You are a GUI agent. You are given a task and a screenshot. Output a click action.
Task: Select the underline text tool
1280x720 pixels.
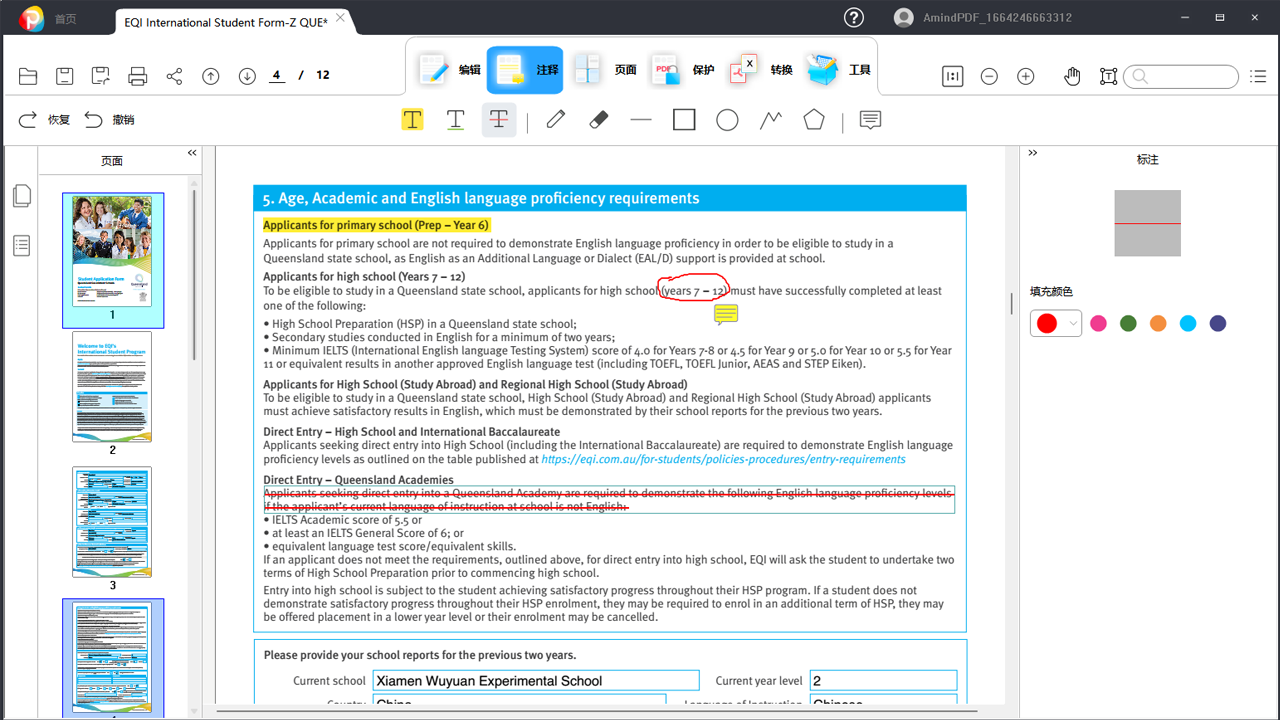[455, 120]
